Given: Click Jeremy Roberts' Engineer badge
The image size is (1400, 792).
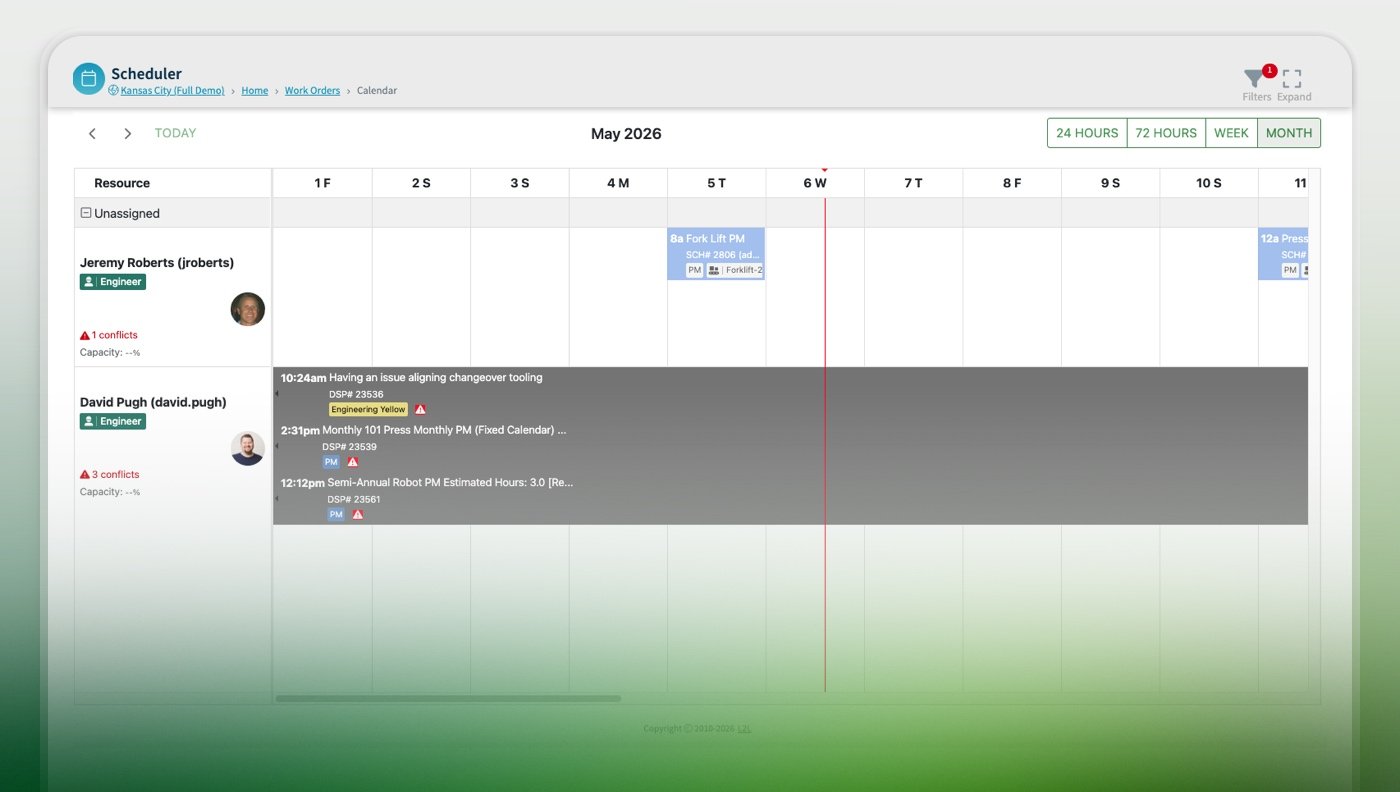Looking at the screenshot, I should [113, 282].
